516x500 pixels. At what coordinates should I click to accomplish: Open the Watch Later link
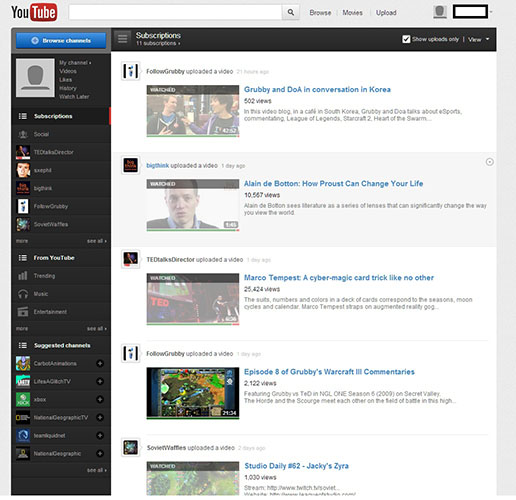pyautogui.click(x=74, y=97)
